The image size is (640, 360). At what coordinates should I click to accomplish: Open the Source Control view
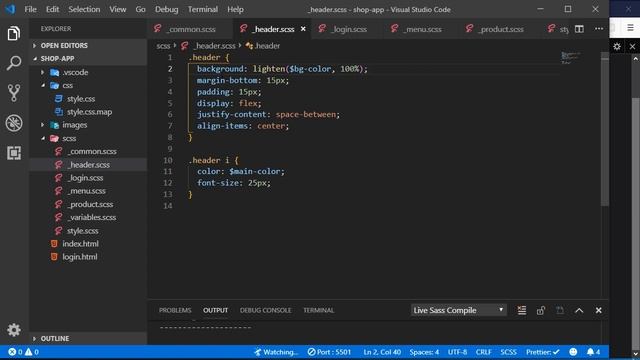[x=14, y=93]
